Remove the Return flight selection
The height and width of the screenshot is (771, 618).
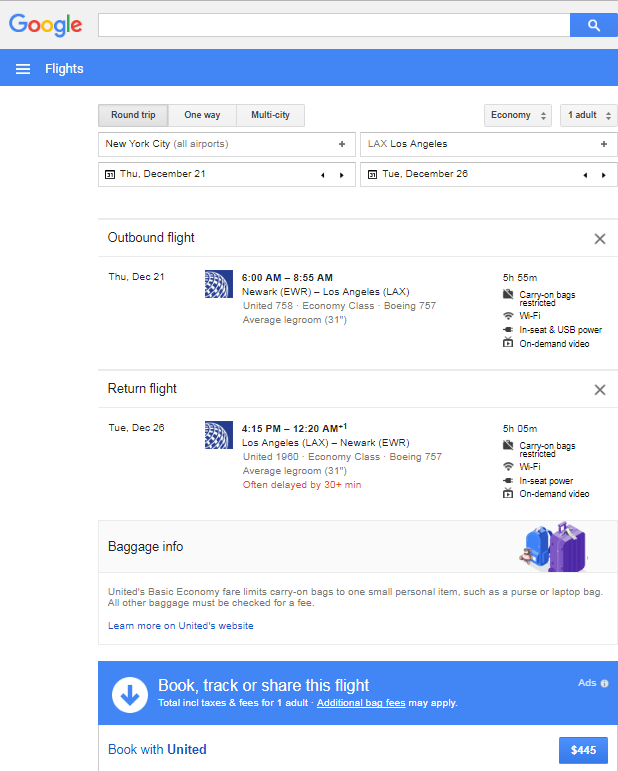click(x=600, y=390)
